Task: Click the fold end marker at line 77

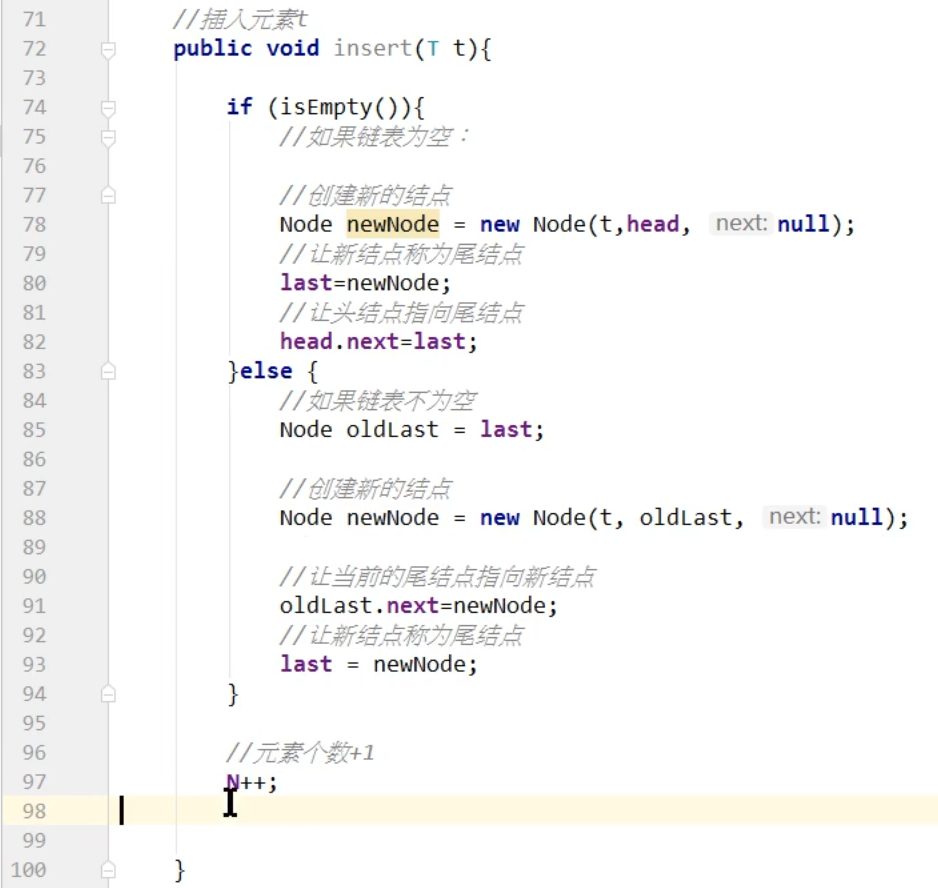Action: click(x=108, y=195)
